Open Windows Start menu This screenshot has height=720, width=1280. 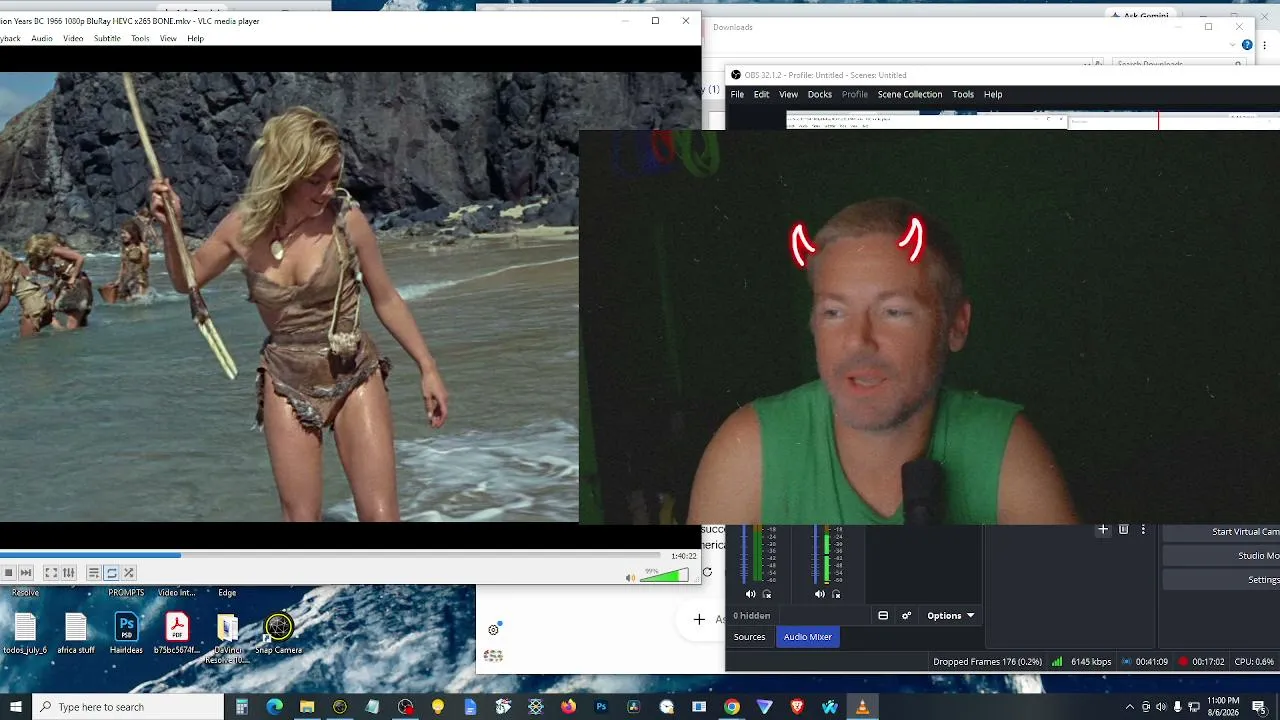[x=15, y=707]
